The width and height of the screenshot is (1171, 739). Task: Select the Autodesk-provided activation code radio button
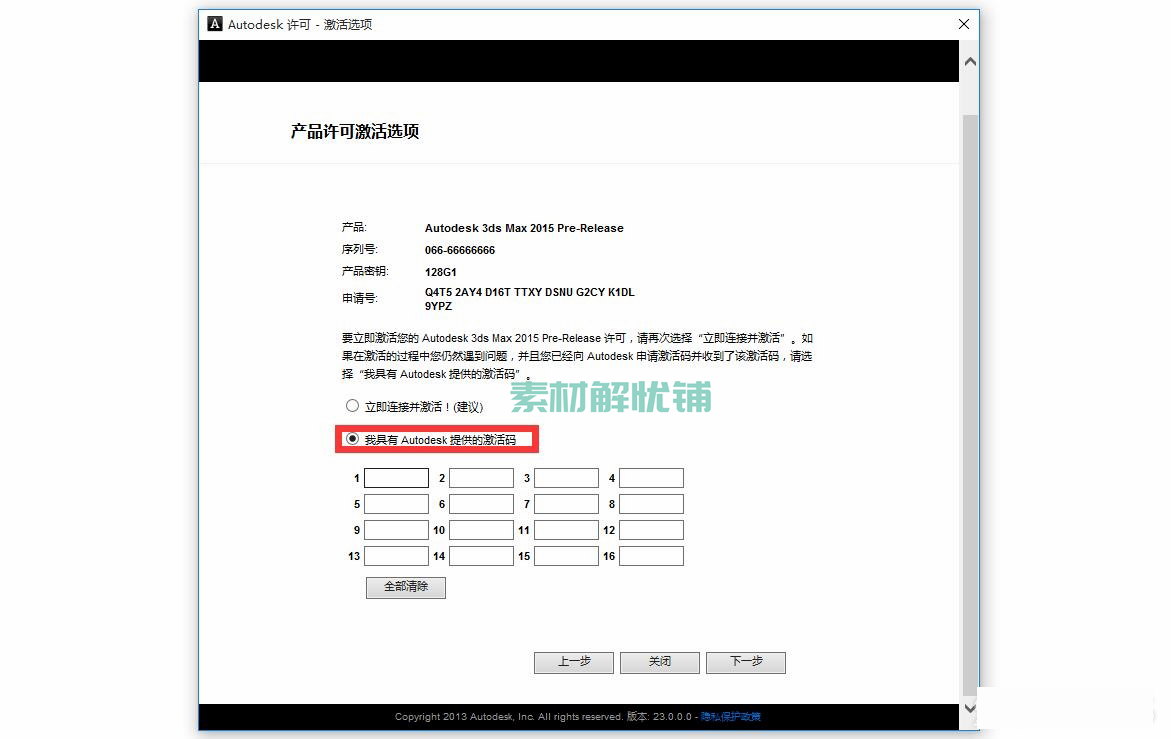pos(352,439)
